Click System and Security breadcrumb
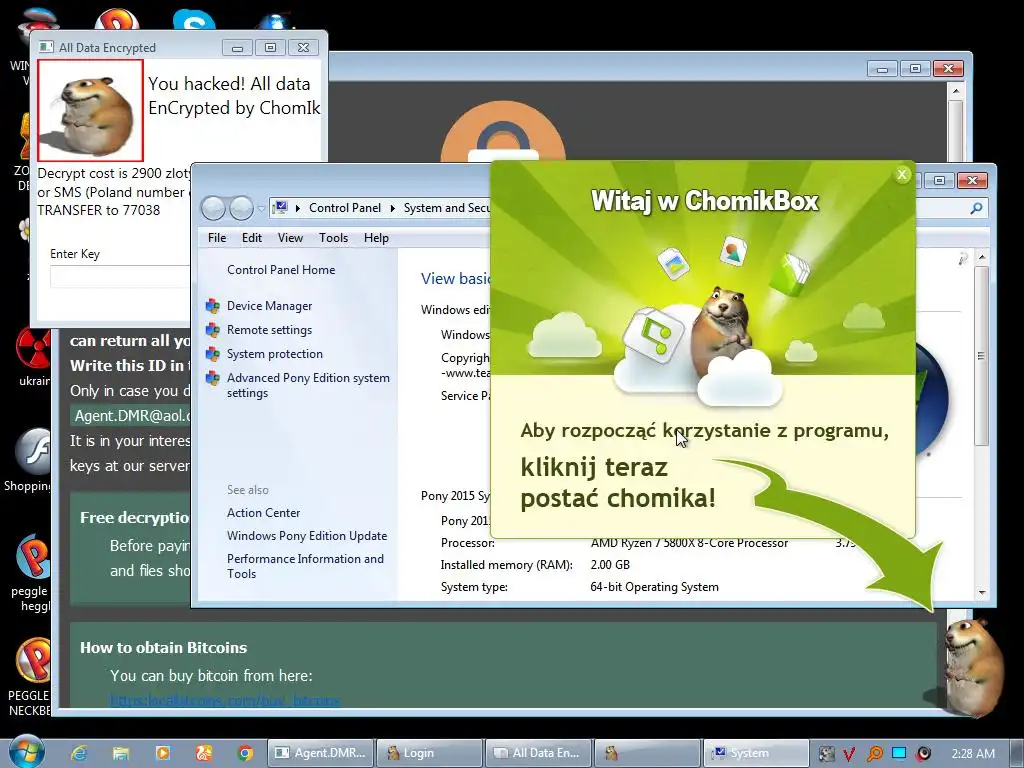This screenshot has width=1024, height=768. [x=446, y=208]
